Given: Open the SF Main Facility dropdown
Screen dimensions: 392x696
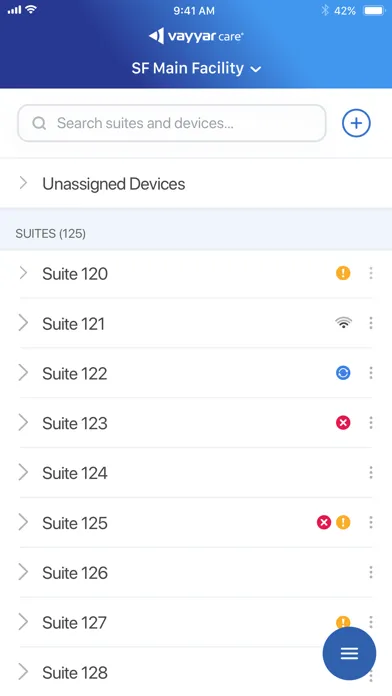Looking at the screenshot, I should (196, 68).
